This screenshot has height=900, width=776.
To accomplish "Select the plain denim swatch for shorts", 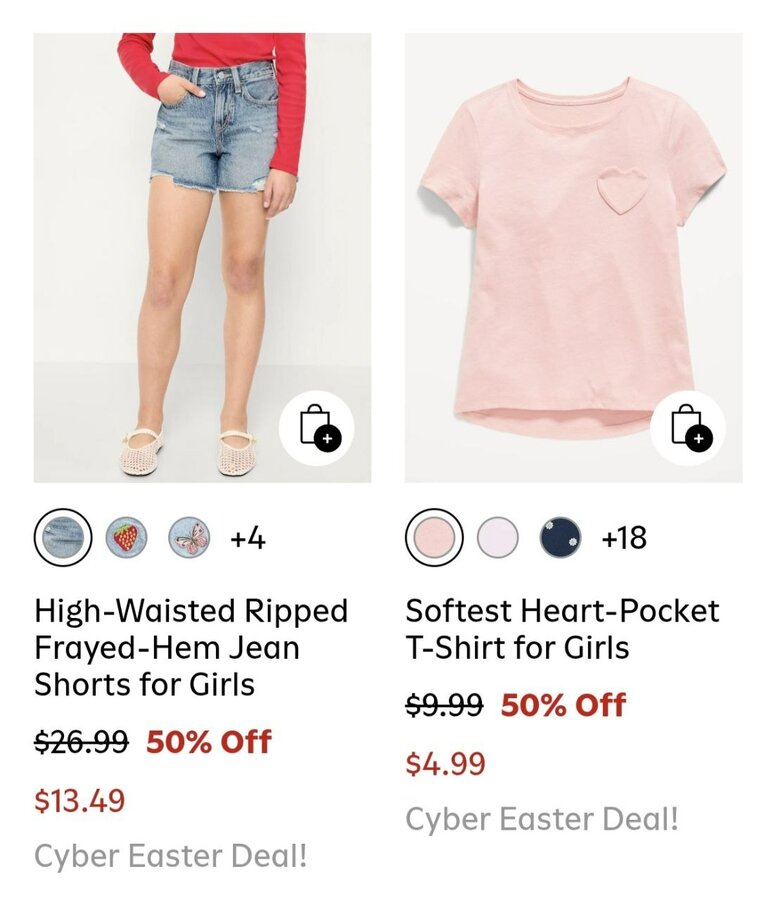I will [63, 538].
